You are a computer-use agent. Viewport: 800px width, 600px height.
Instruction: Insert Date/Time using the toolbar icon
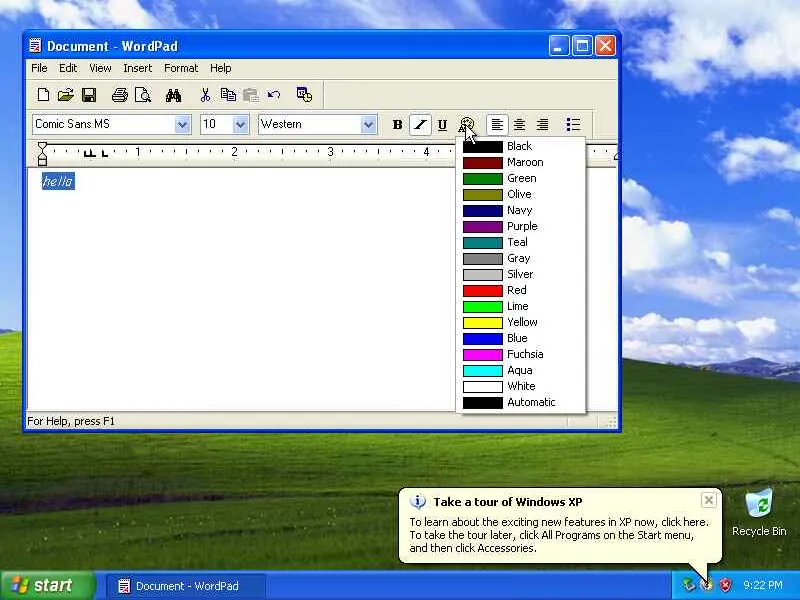click(x=304, y=94)
